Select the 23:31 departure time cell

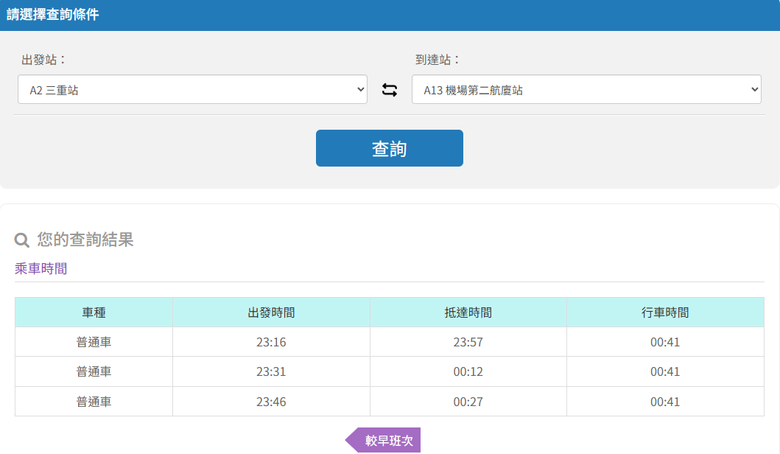tap(271, 372)
